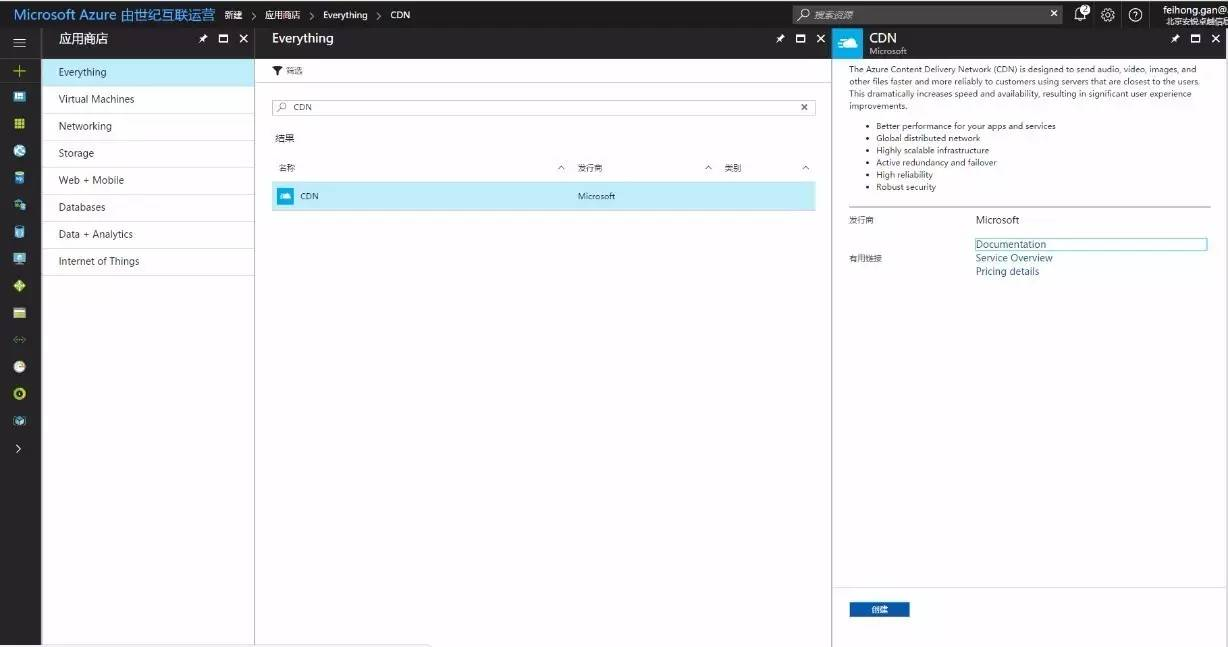This screenshot has width=1228, height=647.
Task: Click Microsoft publisher cell in CDN row
Action: pyautogui.click(x=596, y=196)
